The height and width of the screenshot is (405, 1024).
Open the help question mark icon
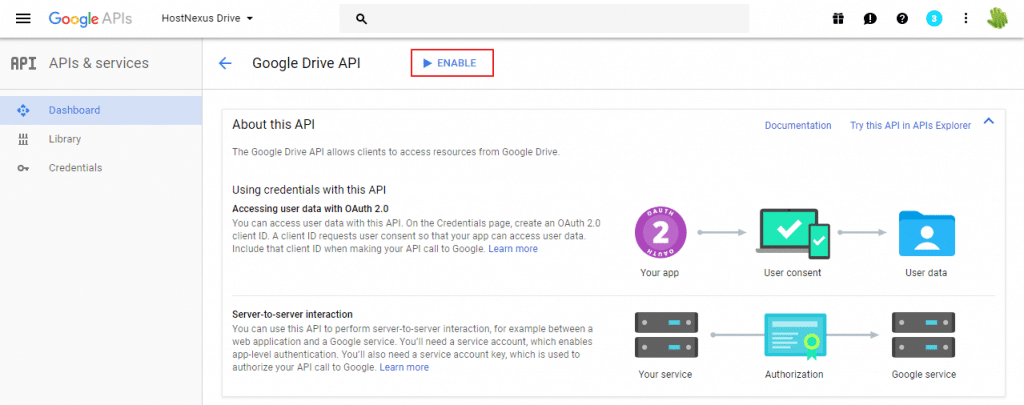coord(902,18)
